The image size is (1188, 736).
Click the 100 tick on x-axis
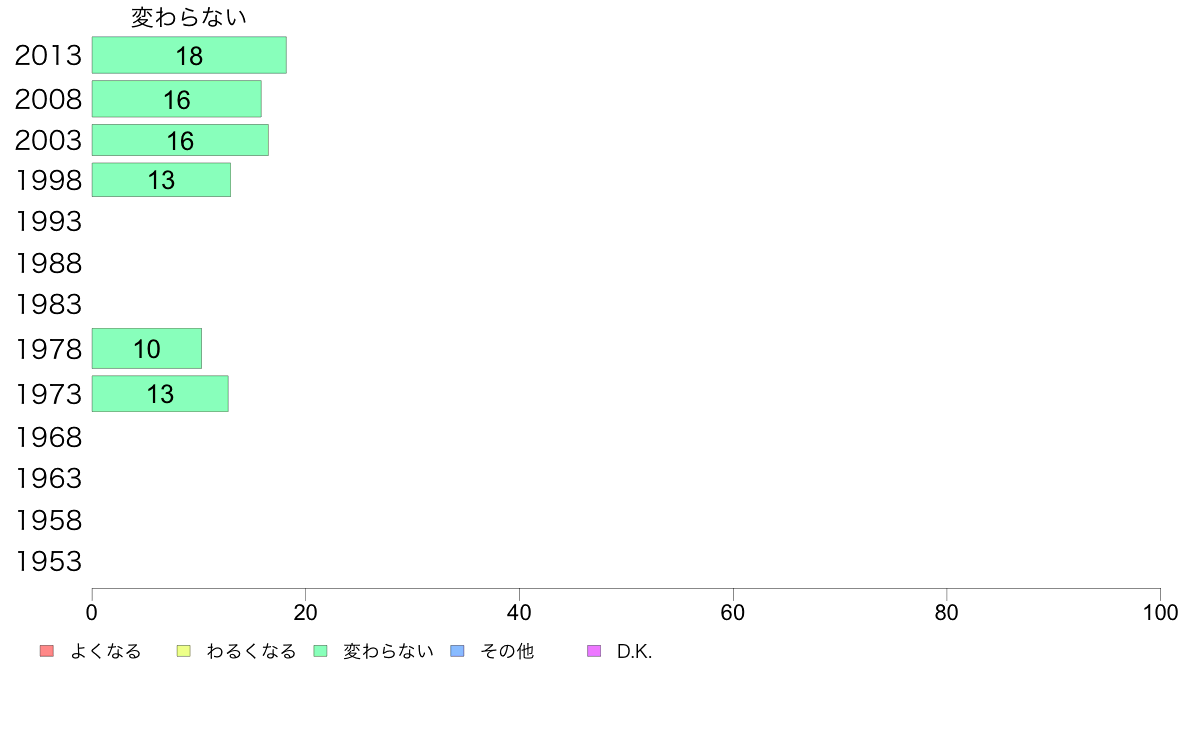(x=1160, y=612)
